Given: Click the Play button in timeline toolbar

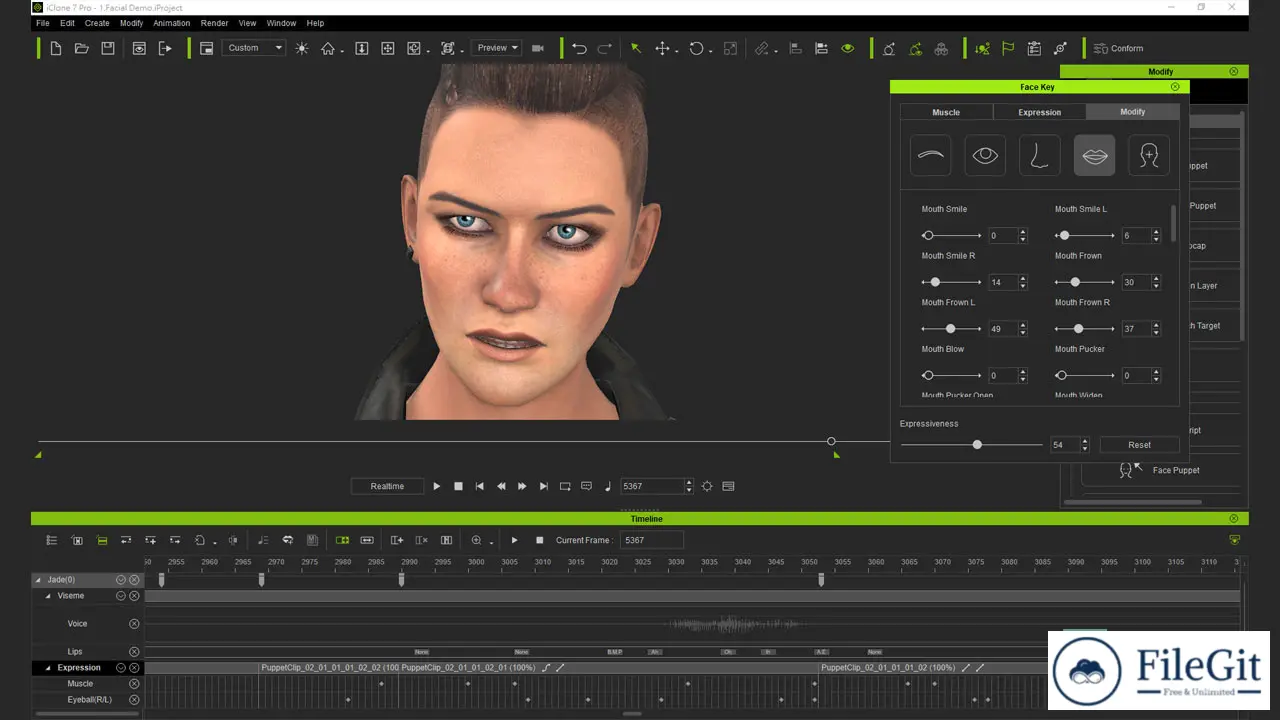Looking at the screenshot, I should pos(514,540).
